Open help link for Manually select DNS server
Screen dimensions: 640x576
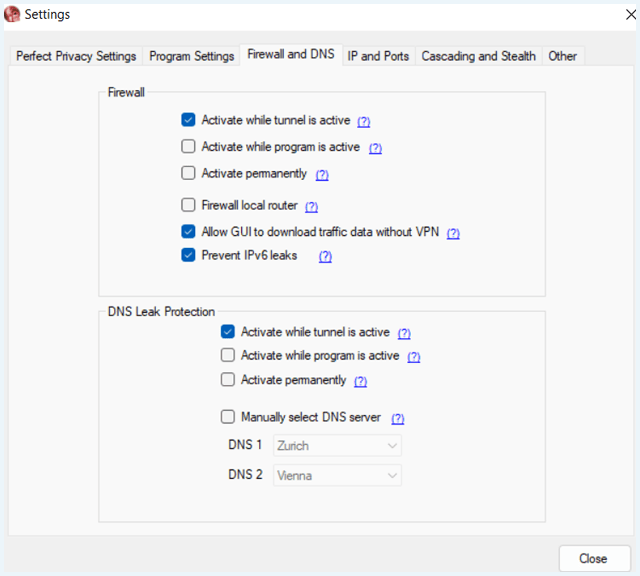coord(398,419)
